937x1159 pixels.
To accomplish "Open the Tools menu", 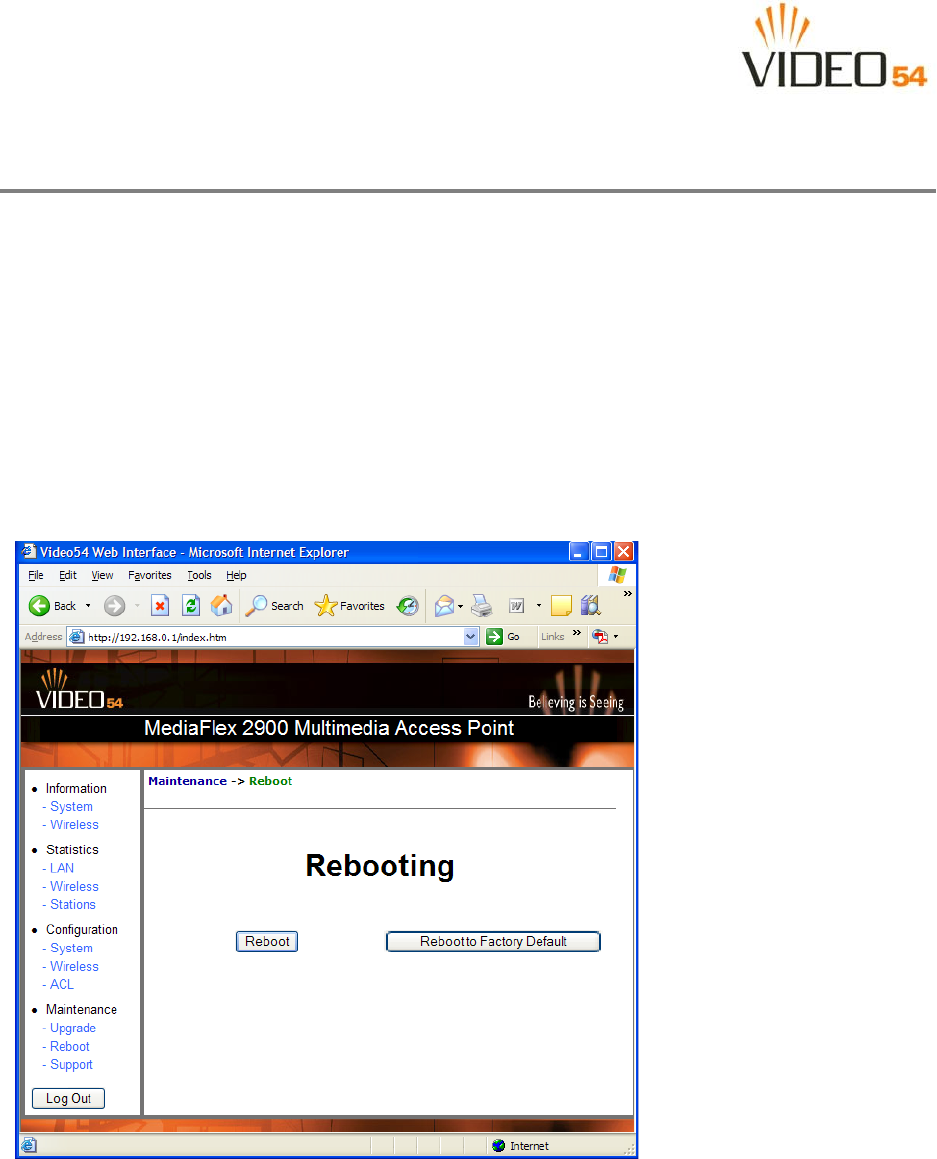I will pyautogui.click(x=199, y=575).
